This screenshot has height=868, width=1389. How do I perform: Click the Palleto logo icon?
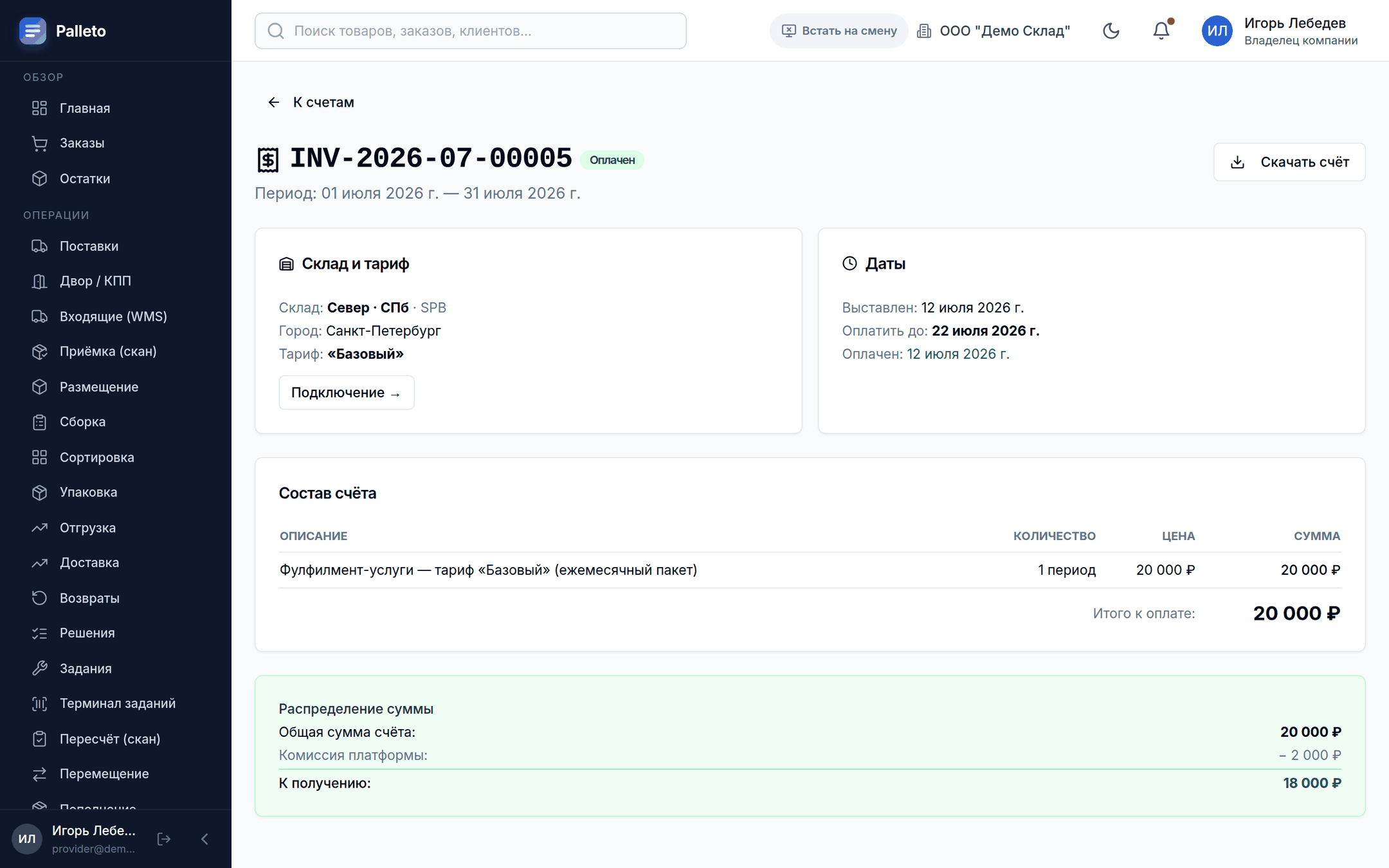[x=33, y=31]
